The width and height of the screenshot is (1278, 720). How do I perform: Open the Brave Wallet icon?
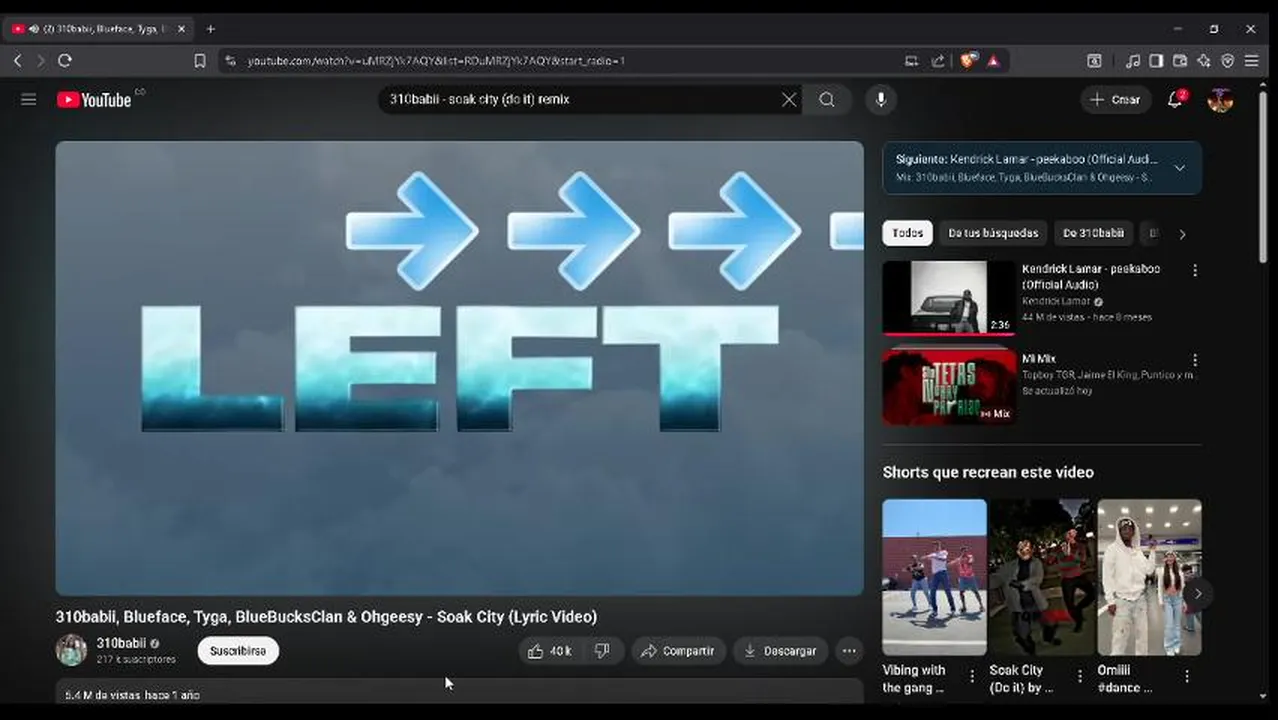click(1180, 61)
